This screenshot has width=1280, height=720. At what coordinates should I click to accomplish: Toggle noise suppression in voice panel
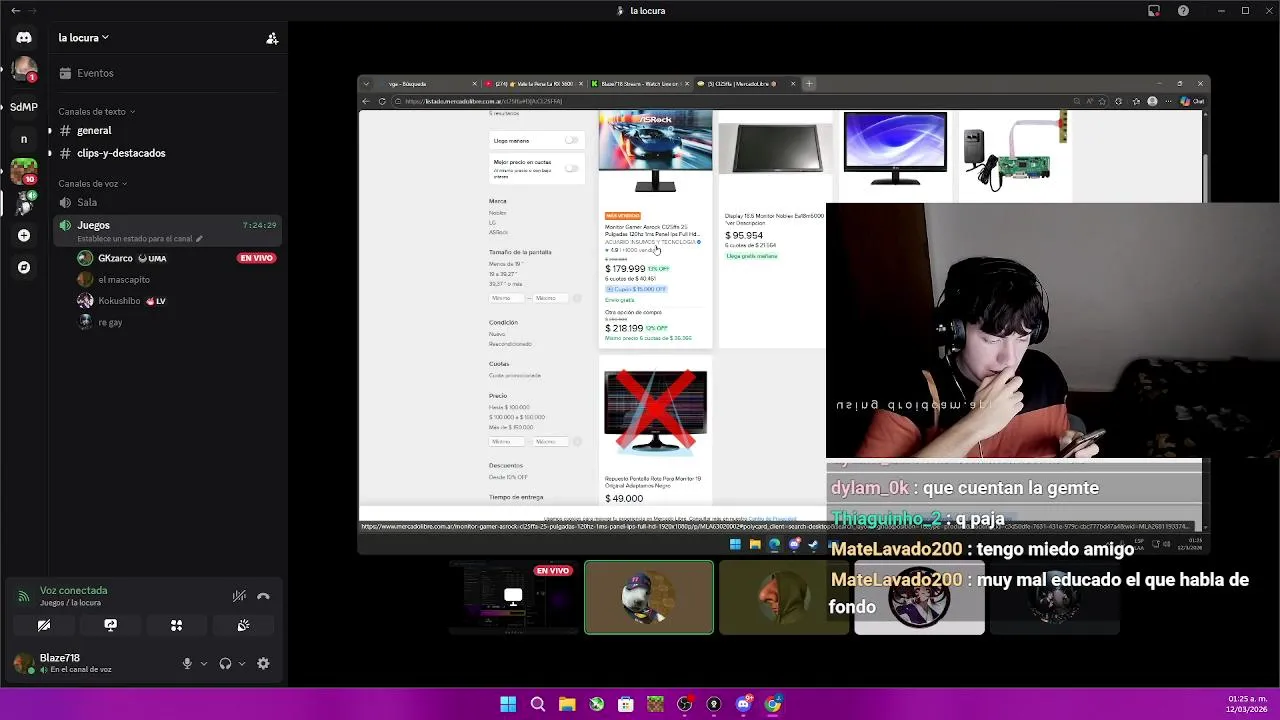239,596
